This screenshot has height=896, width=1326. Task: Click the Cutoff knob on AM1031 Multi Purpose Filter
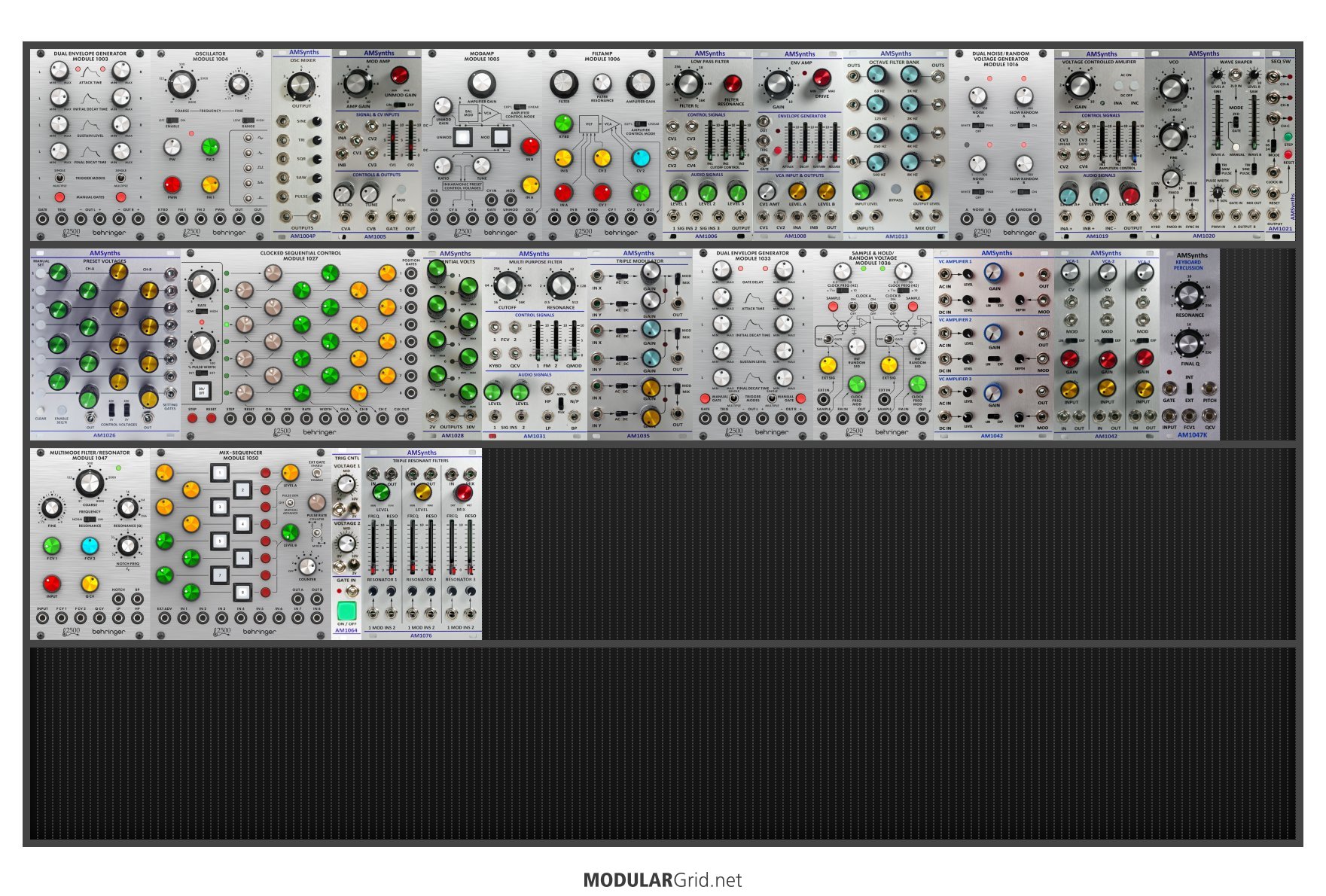tap(508, 285)
